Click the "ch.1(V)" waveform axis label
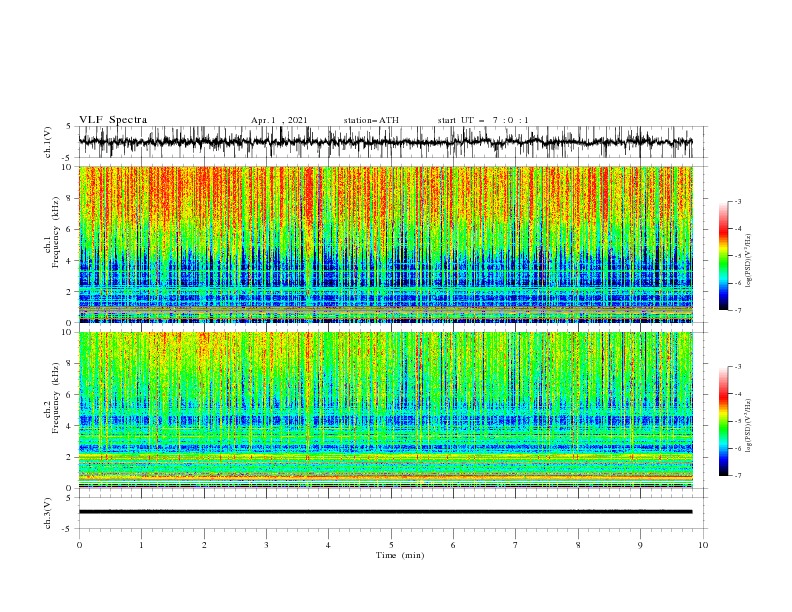Image resolution: width=792 pixels, height=612 pixels. (48, 142)
